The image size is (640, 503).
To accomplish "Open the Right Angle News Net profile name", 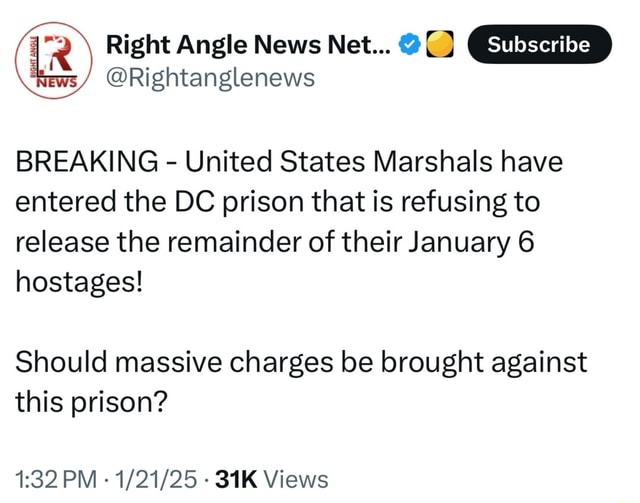I will point(249,45).
